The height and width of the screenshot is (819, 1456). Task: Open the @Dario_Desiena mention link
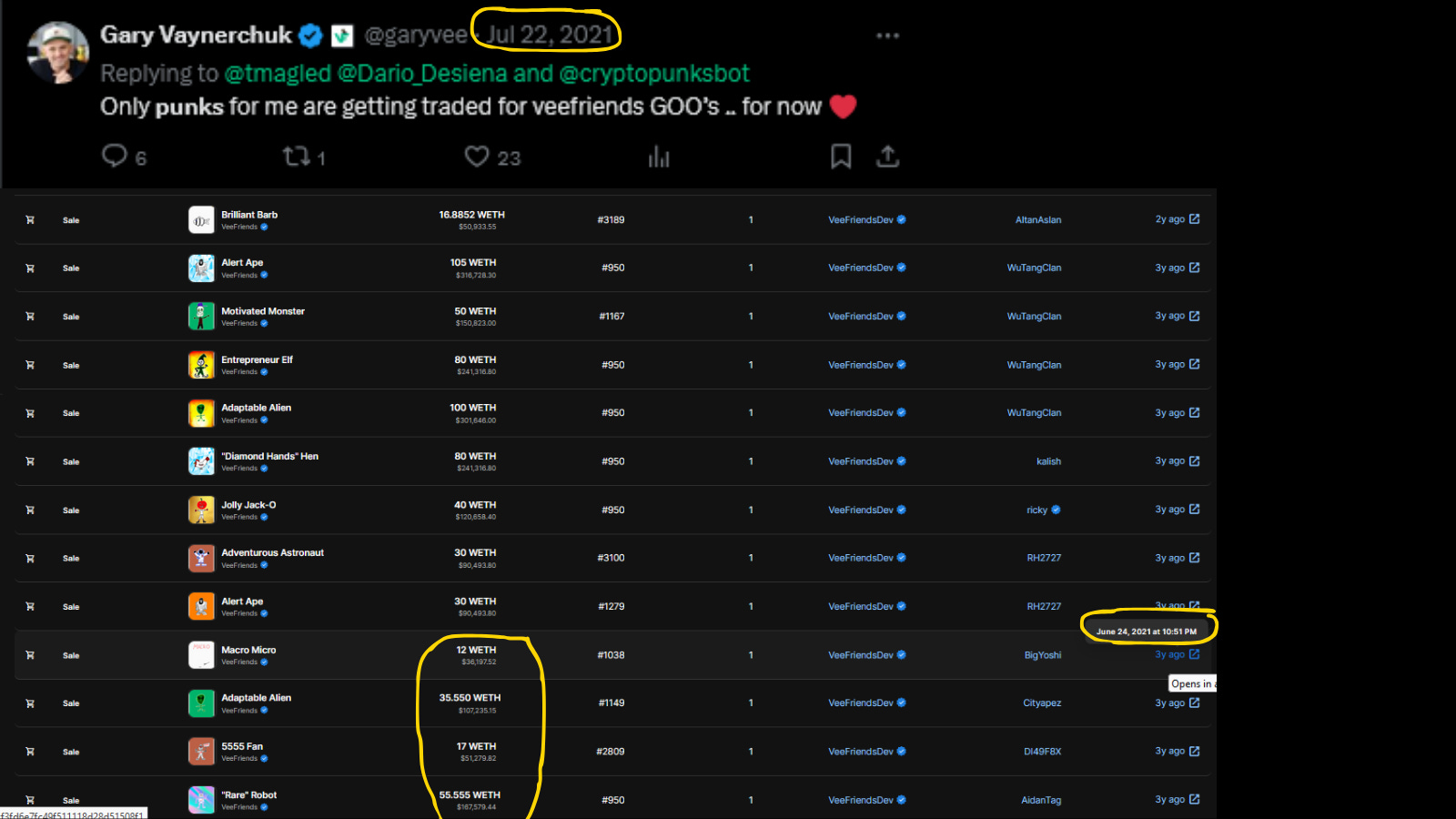(422, 73)
